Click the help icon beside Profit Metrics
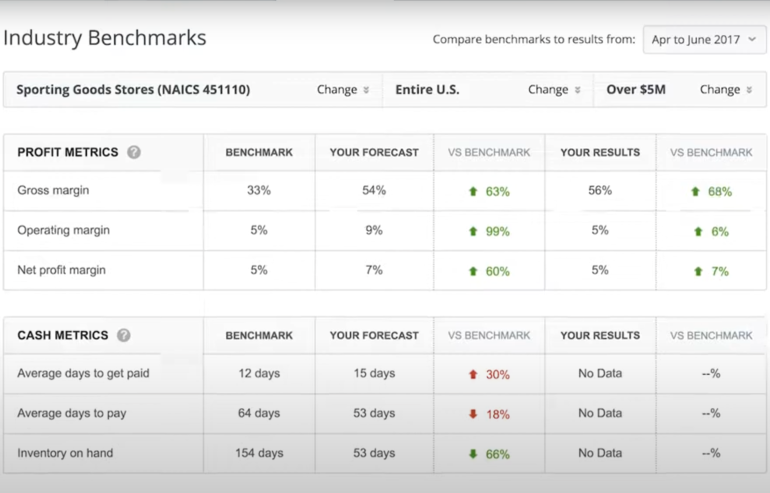Viewport: 770px width, 493px height. [134, 153]
